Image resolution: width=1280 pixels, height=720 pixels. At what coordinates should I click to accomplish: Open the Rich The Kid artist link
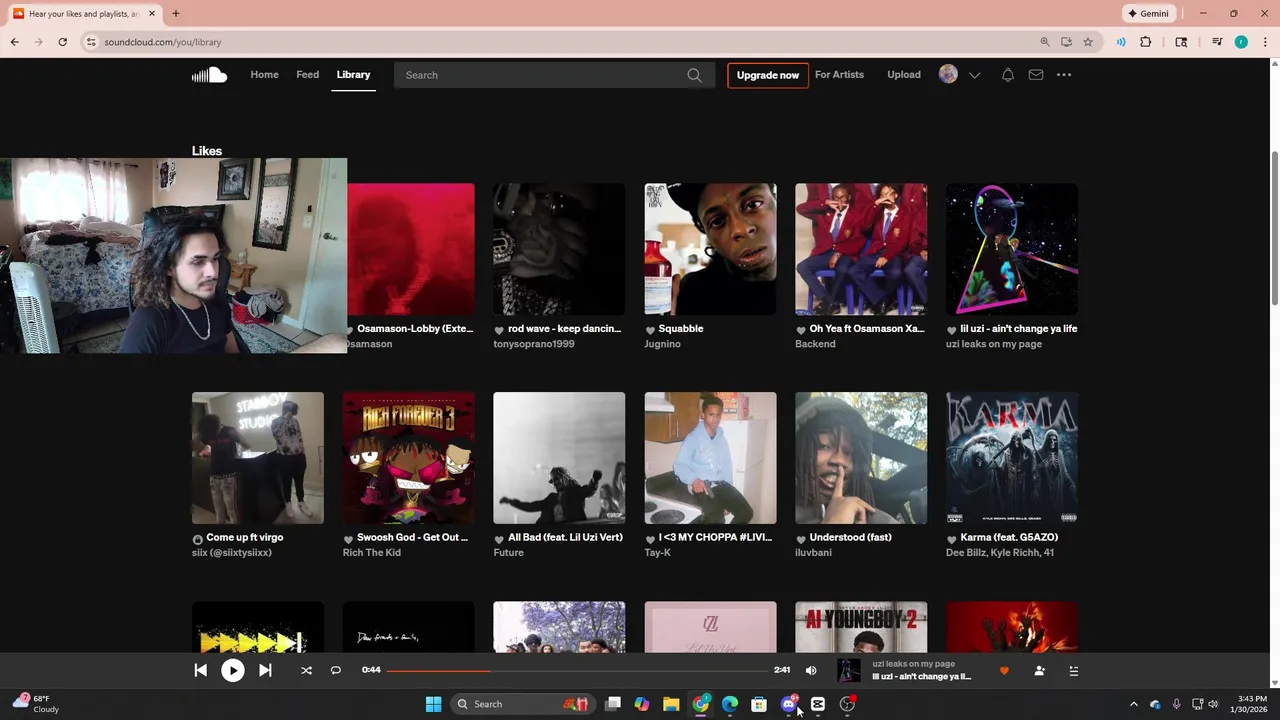(x=371, y=553)
